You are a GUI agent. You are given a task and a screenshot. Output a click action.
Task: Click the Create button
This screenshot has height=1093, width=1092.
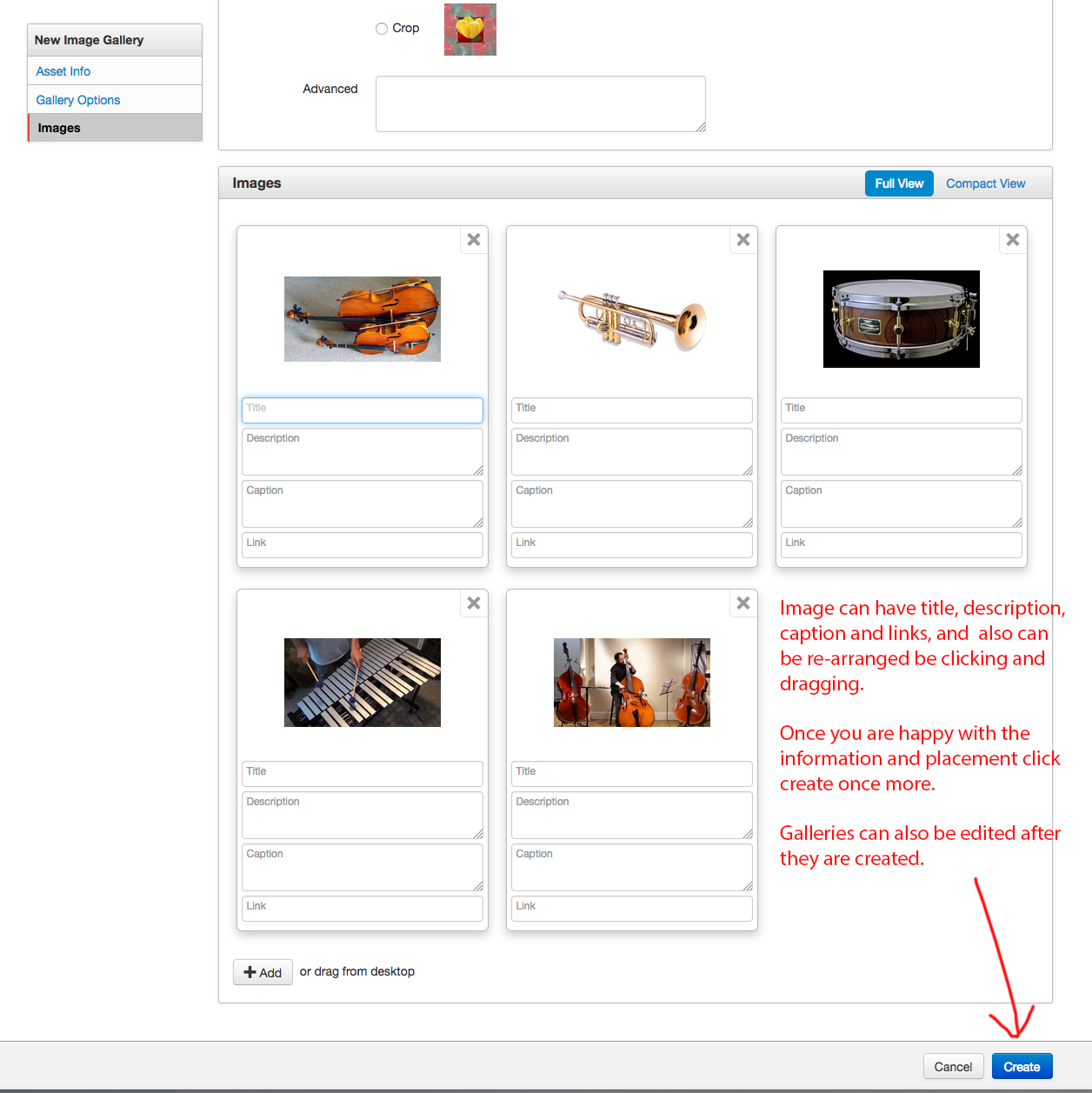click(x=1022, y=1067)
